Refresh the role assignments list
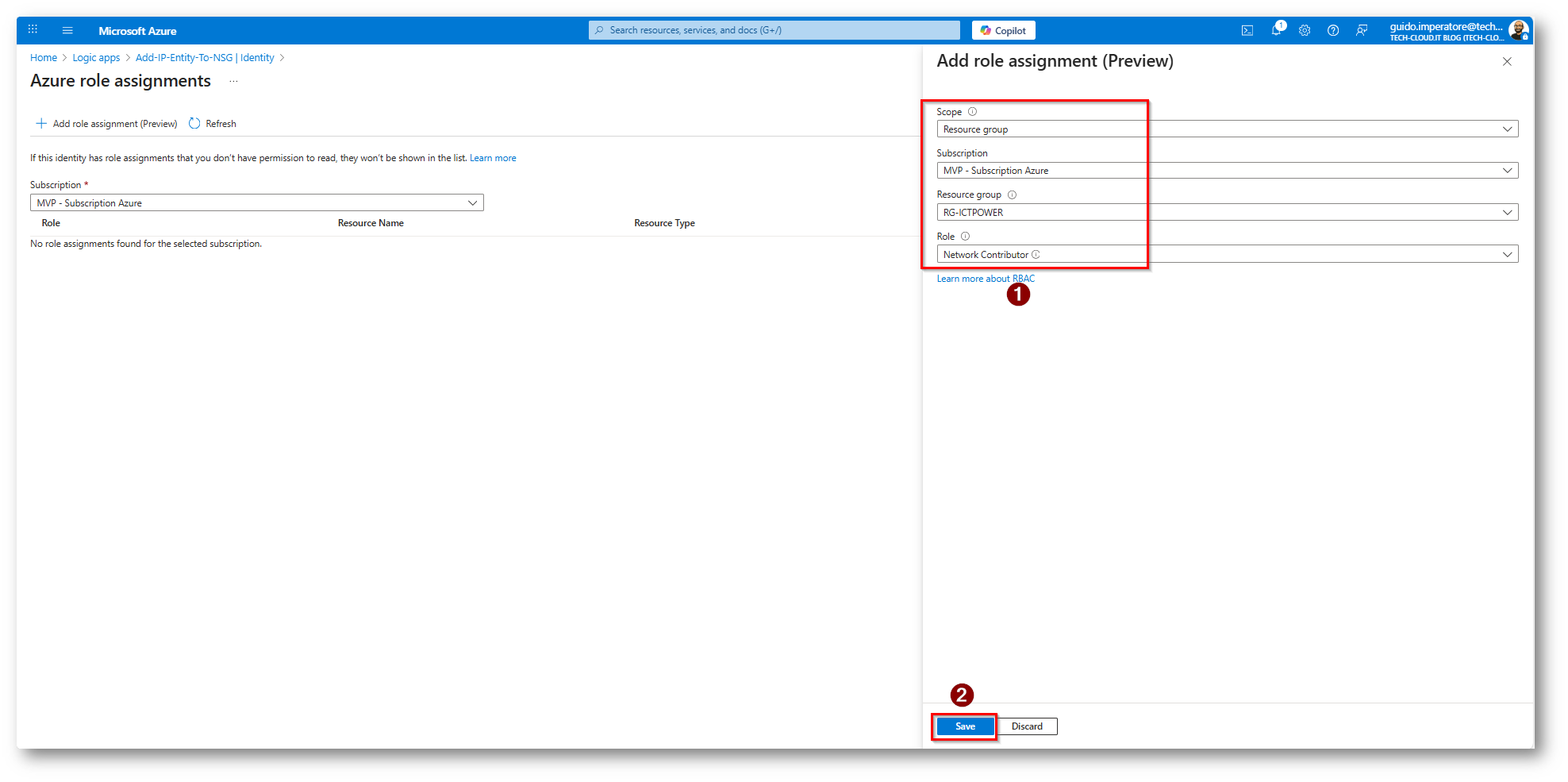 pos(213,124)
